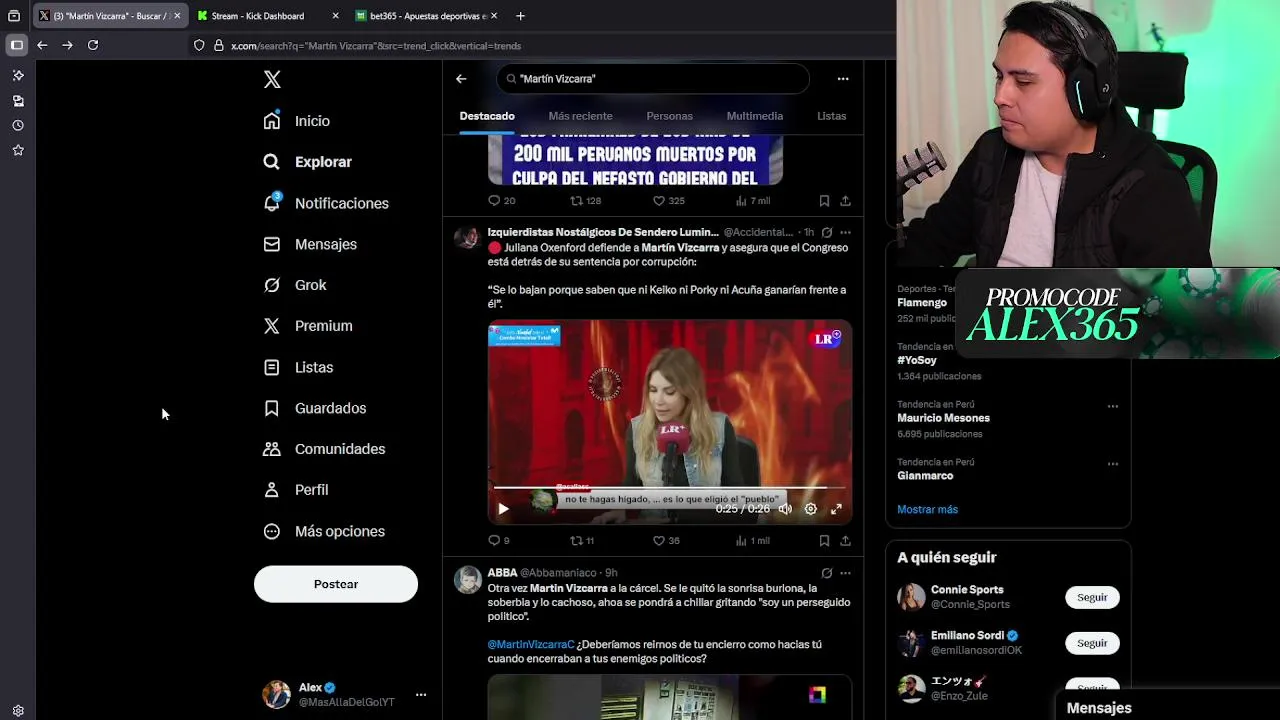Screen dimensions: 1280x720
Task: Share the Juliana Oxenford video post
Action: click(845, 541)
